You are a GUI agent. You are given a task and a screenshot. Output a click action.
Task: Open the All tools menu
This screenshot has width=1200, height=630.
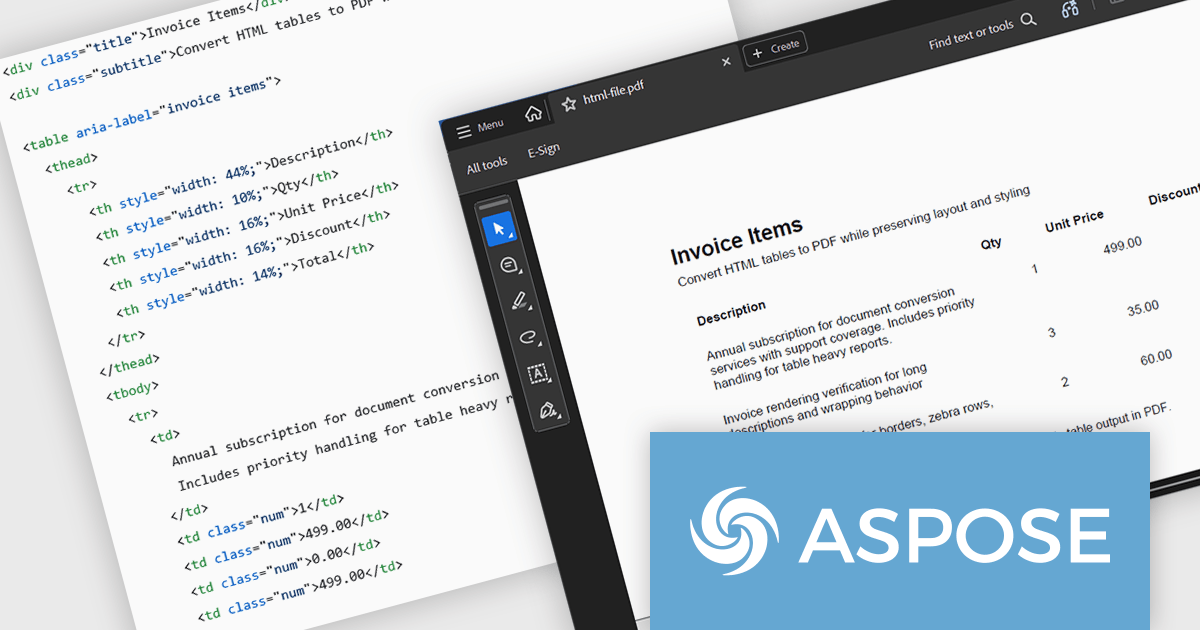(487, 164)
